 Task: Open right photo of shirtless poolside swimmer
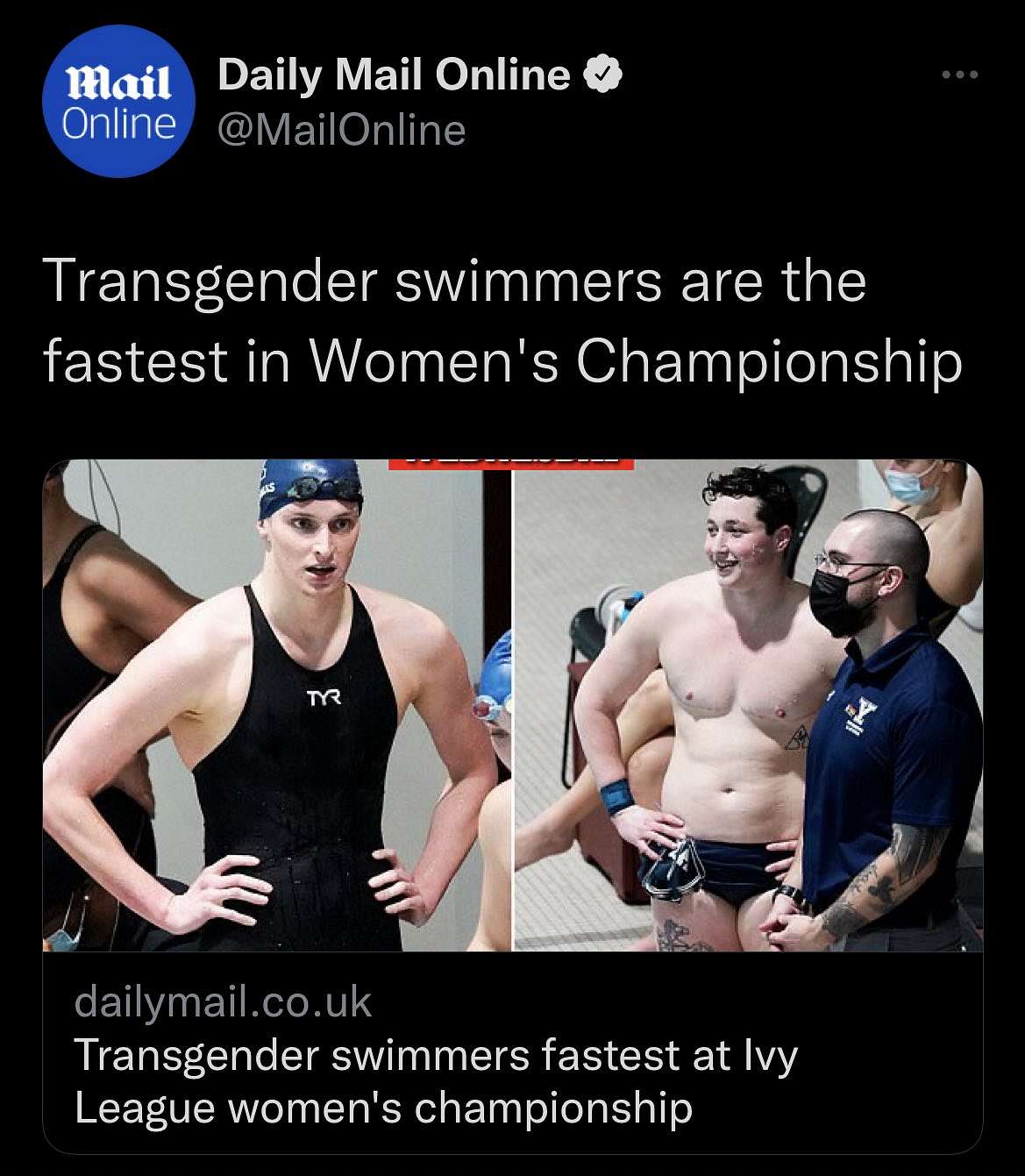[749, 705]
